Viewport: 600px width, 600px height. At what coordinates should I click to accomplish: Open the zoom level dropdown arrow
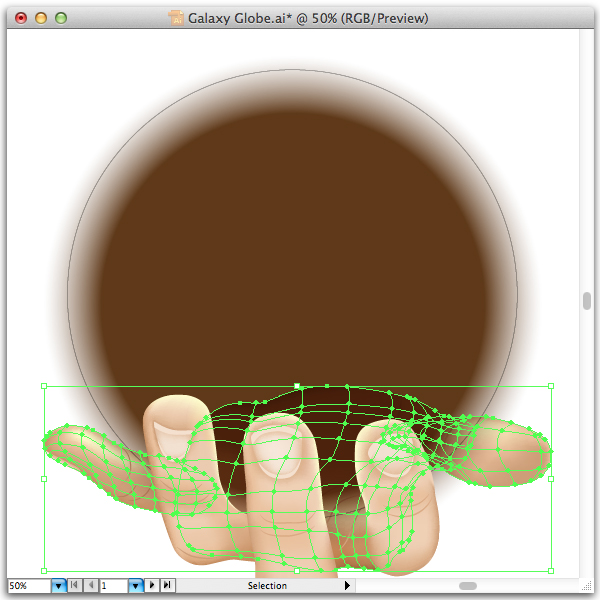[58, 585]
